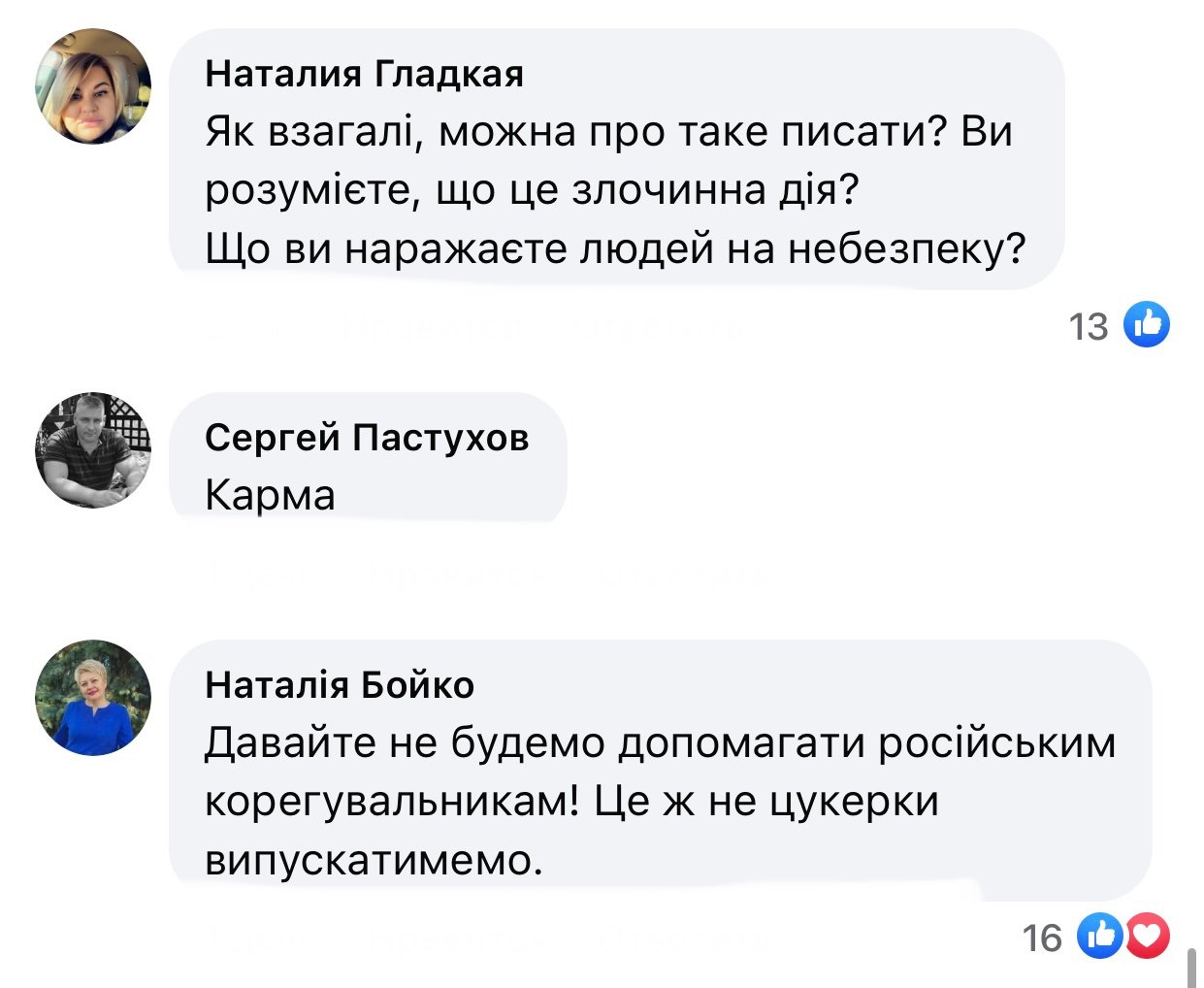Click Бойко's comment about "російським корегувальникам"

pos(660,801)
